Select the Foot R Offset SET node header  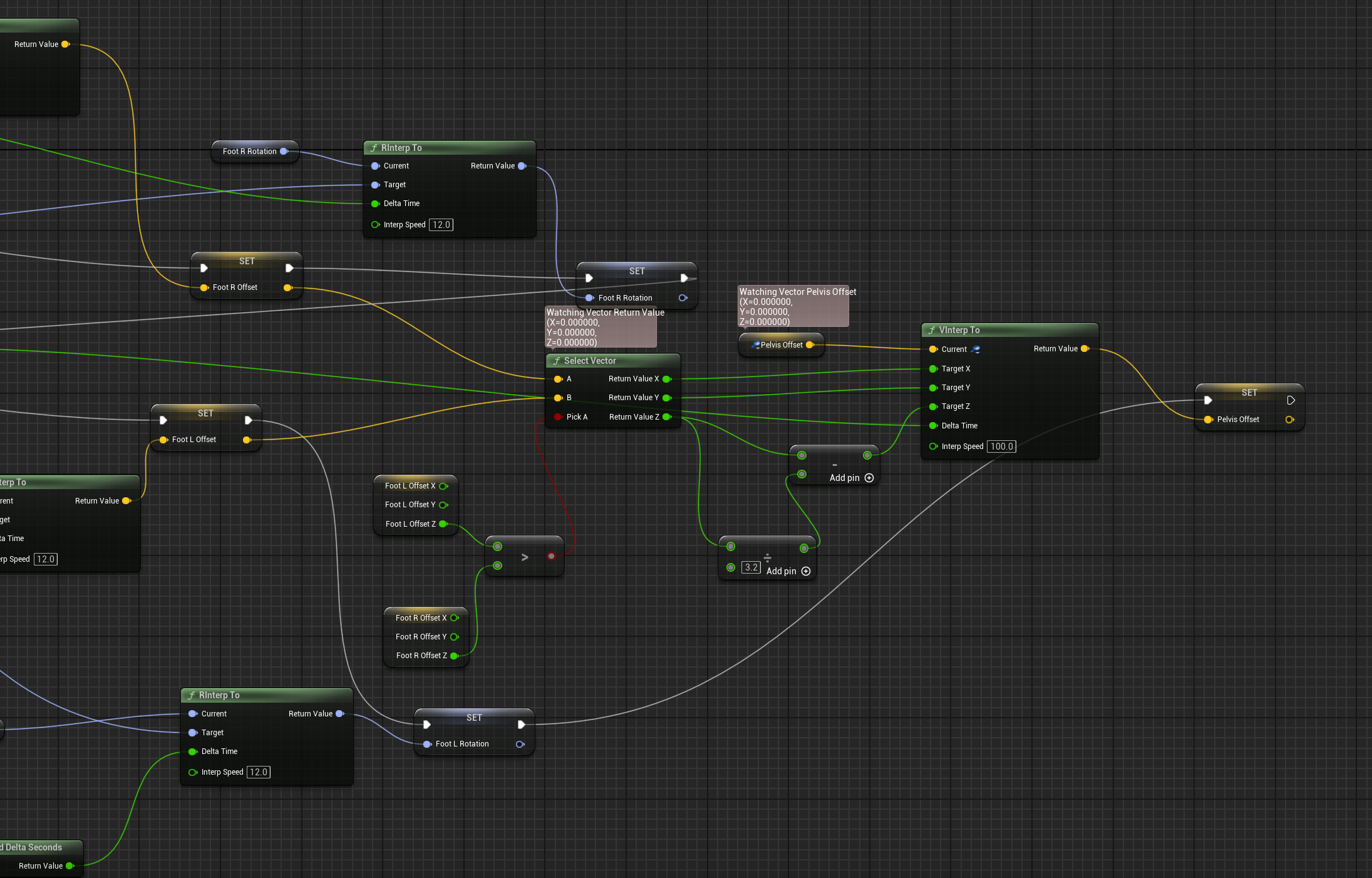point(246,261)
